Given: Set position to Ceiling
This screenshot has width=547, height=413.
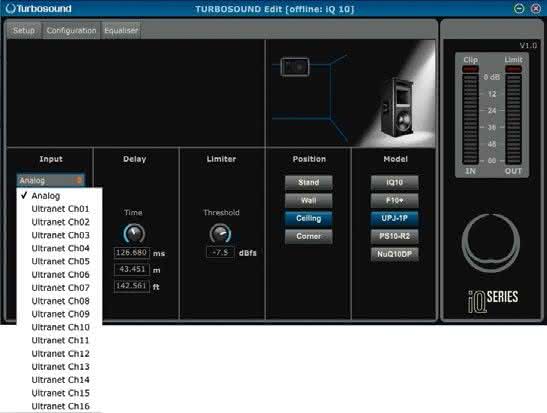Looking at the screenshot, I should 309,218.
